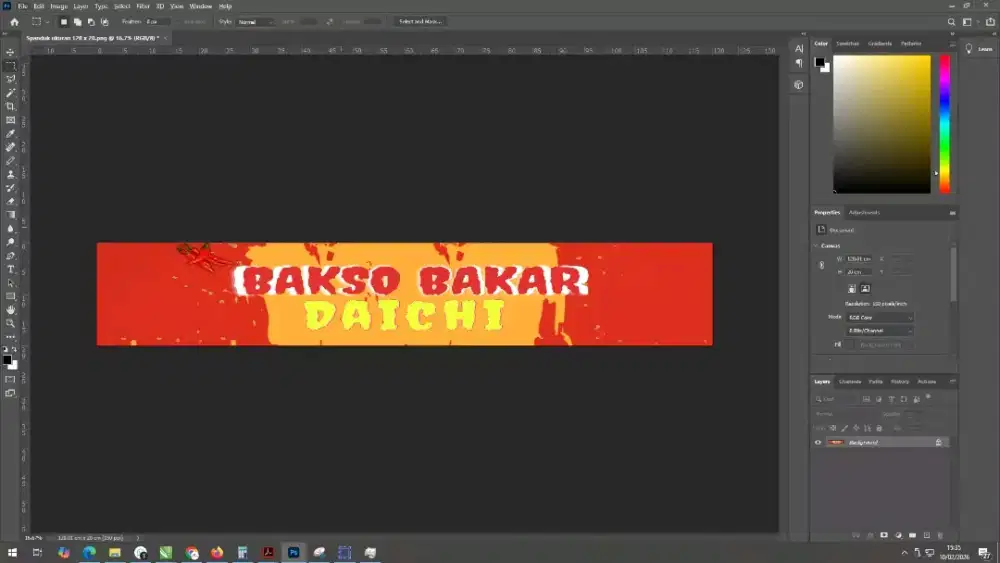Click the Search magnifier in top right
The height and width of the screenshot is (563, 1000).
(x=951, y=22)
